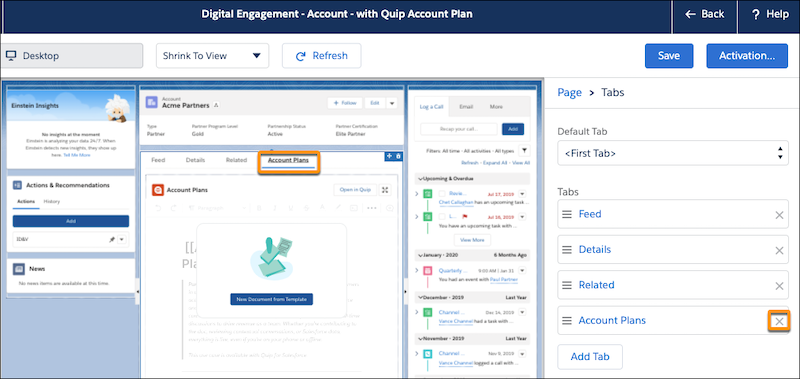Click Expand All in activity timeline
Screen dimensions: 800x379
(x=495, y=163)
